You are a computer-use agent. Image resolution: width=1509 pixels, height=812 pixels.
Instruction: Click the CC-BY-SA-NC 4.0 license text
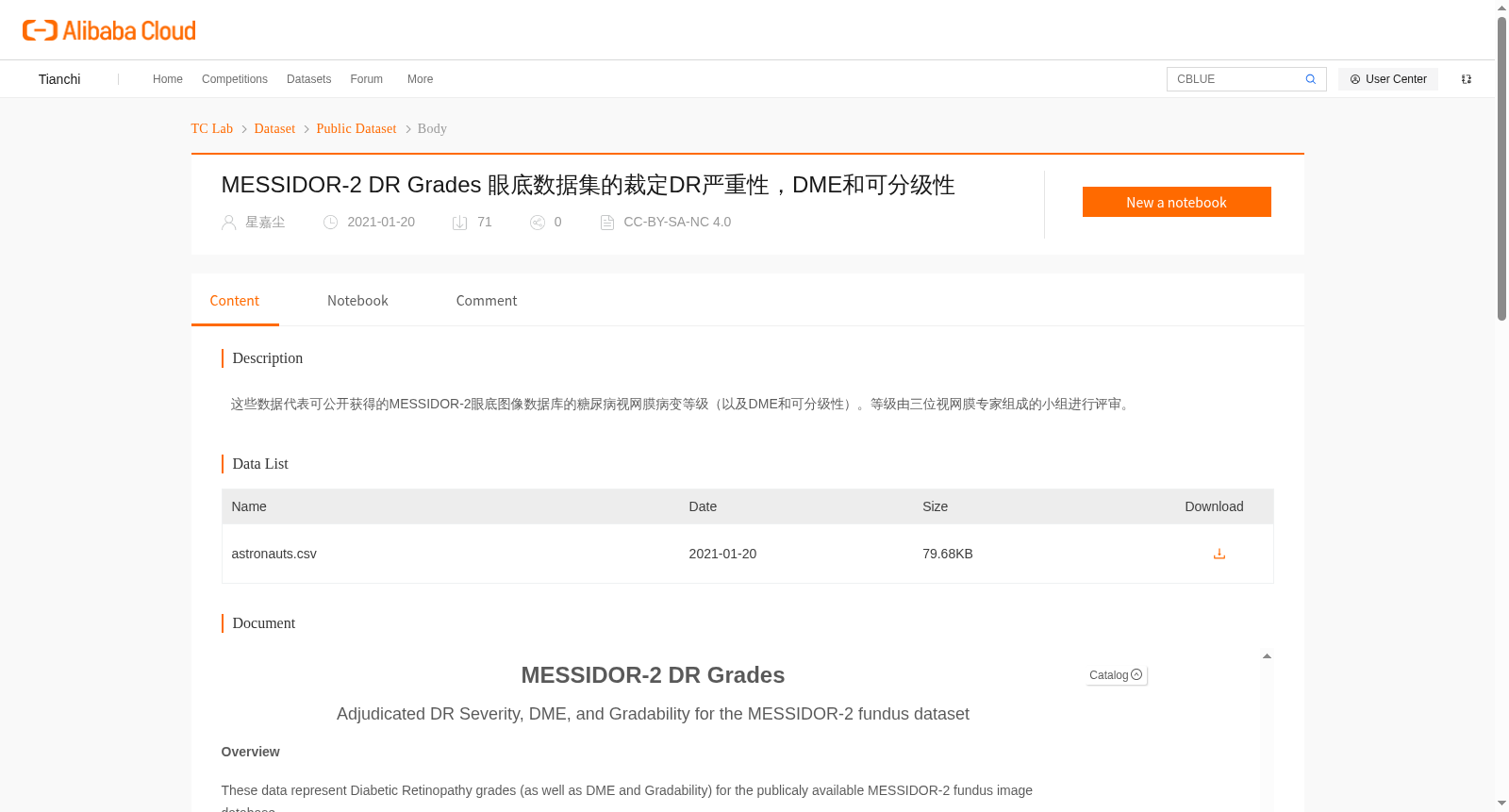(x=677, y=223)
